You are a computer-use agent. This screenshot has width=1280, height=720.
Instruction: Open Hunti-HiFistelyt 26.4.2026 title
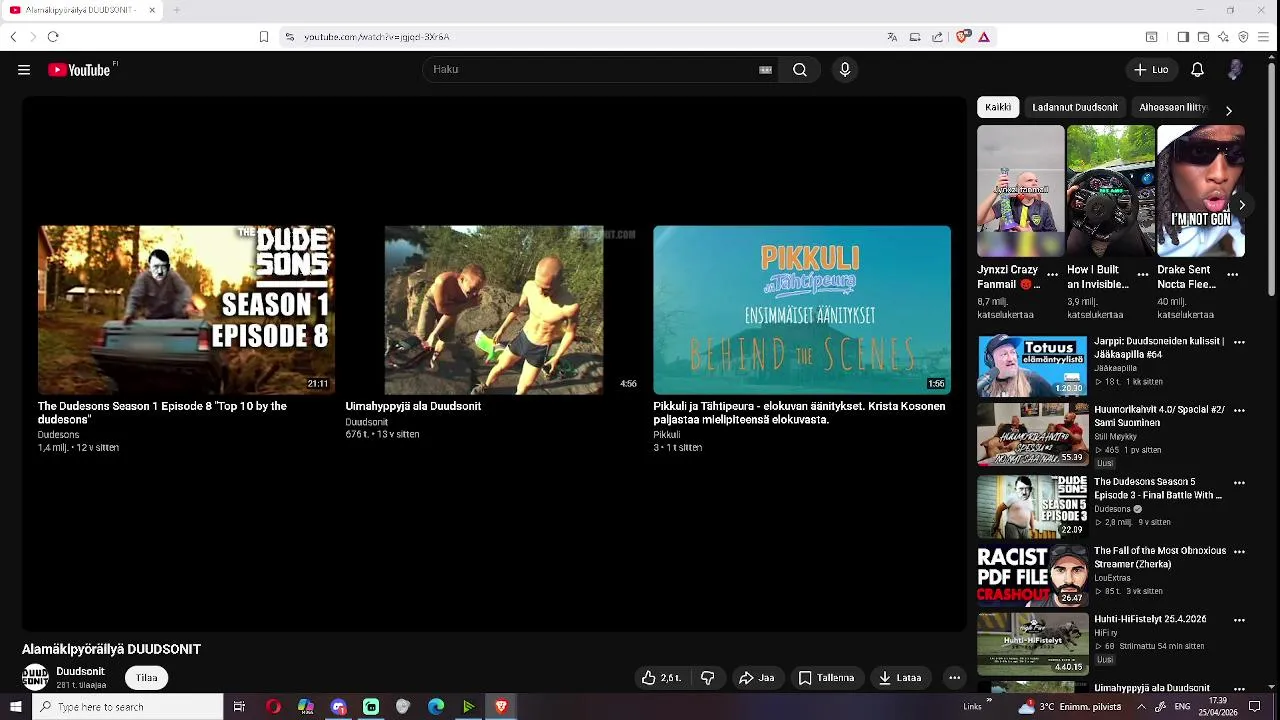click(1150, 619)
